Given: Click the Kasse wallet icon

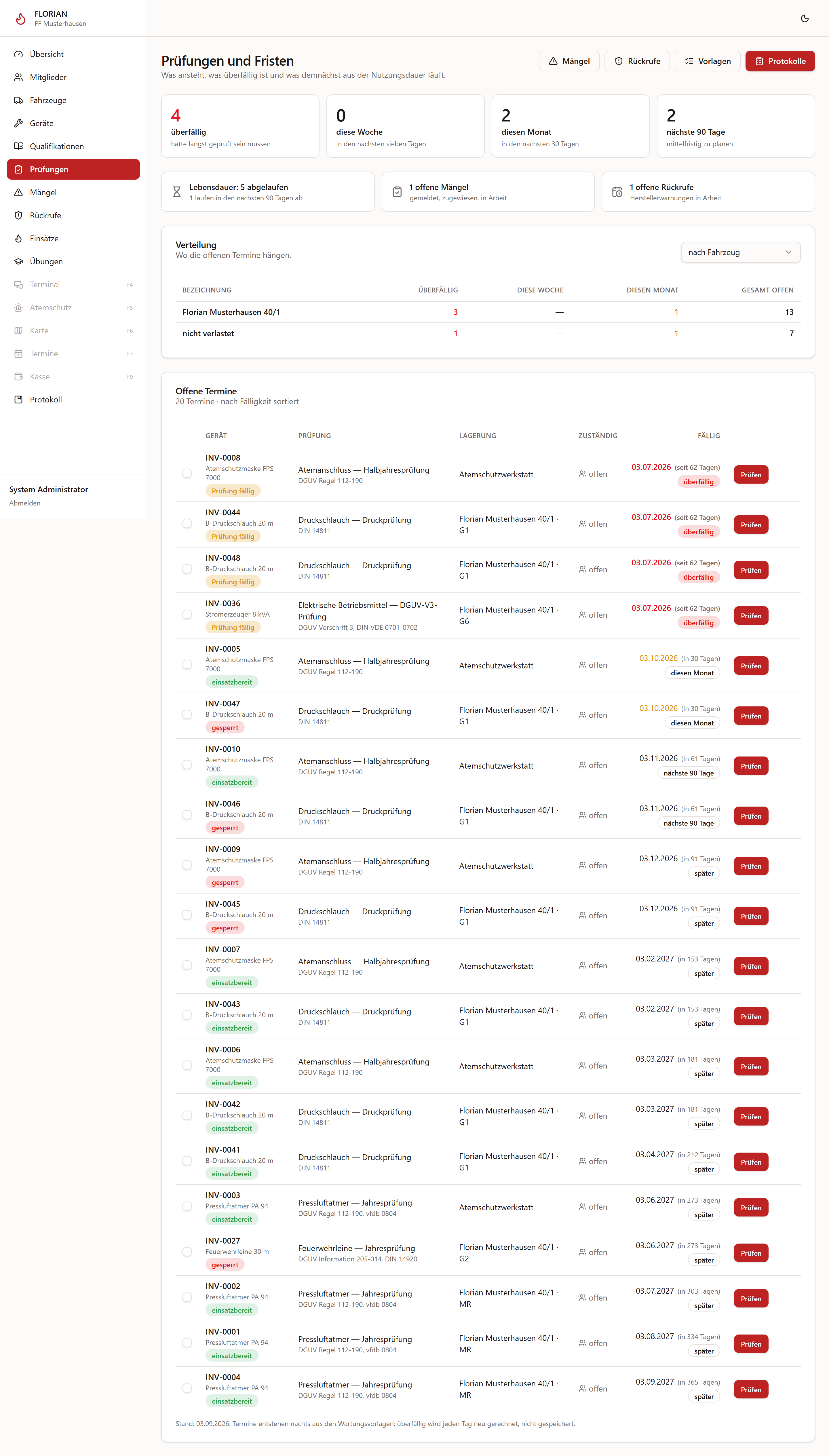Looking at the screenshot, I should (18, 377).
